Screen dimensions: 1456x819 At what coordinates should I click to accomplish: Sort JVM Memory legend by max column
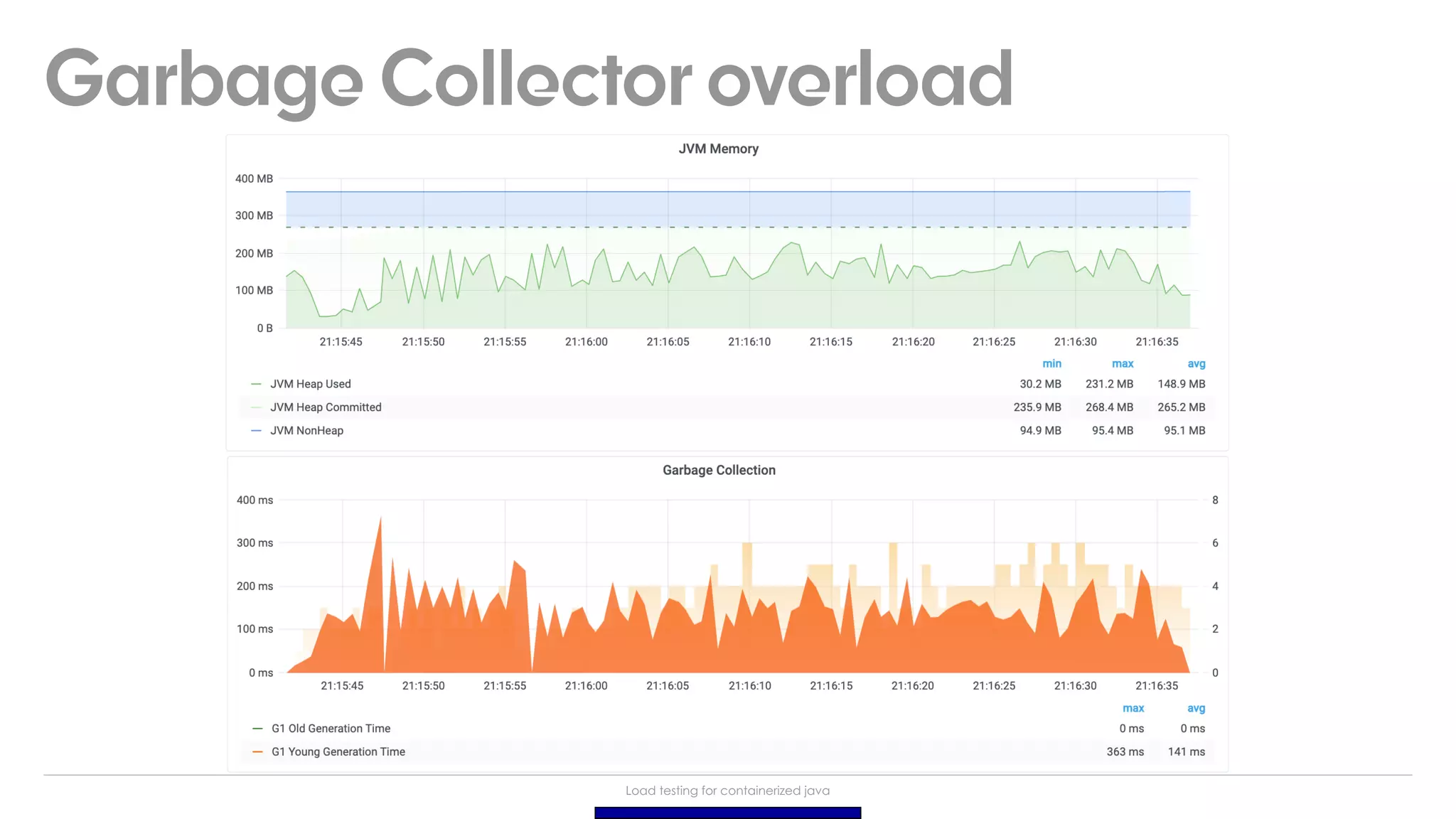click(x=1123, y=363)
